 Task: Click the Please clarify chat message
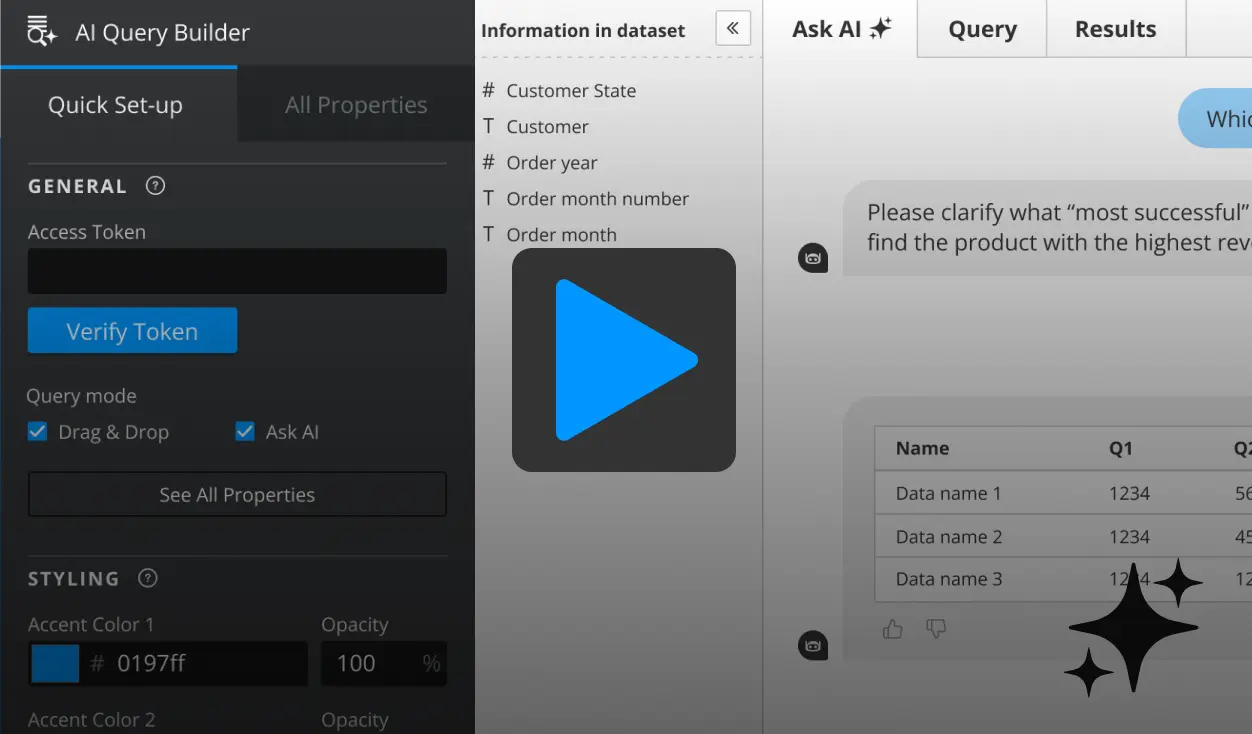(1047, 228)
